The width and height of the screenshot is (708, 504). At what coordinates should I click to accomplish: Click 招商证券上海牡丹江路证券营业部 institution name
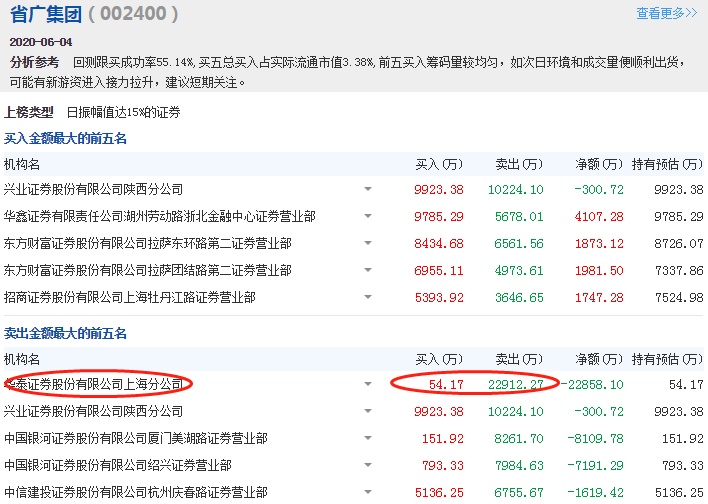[129, 297]
